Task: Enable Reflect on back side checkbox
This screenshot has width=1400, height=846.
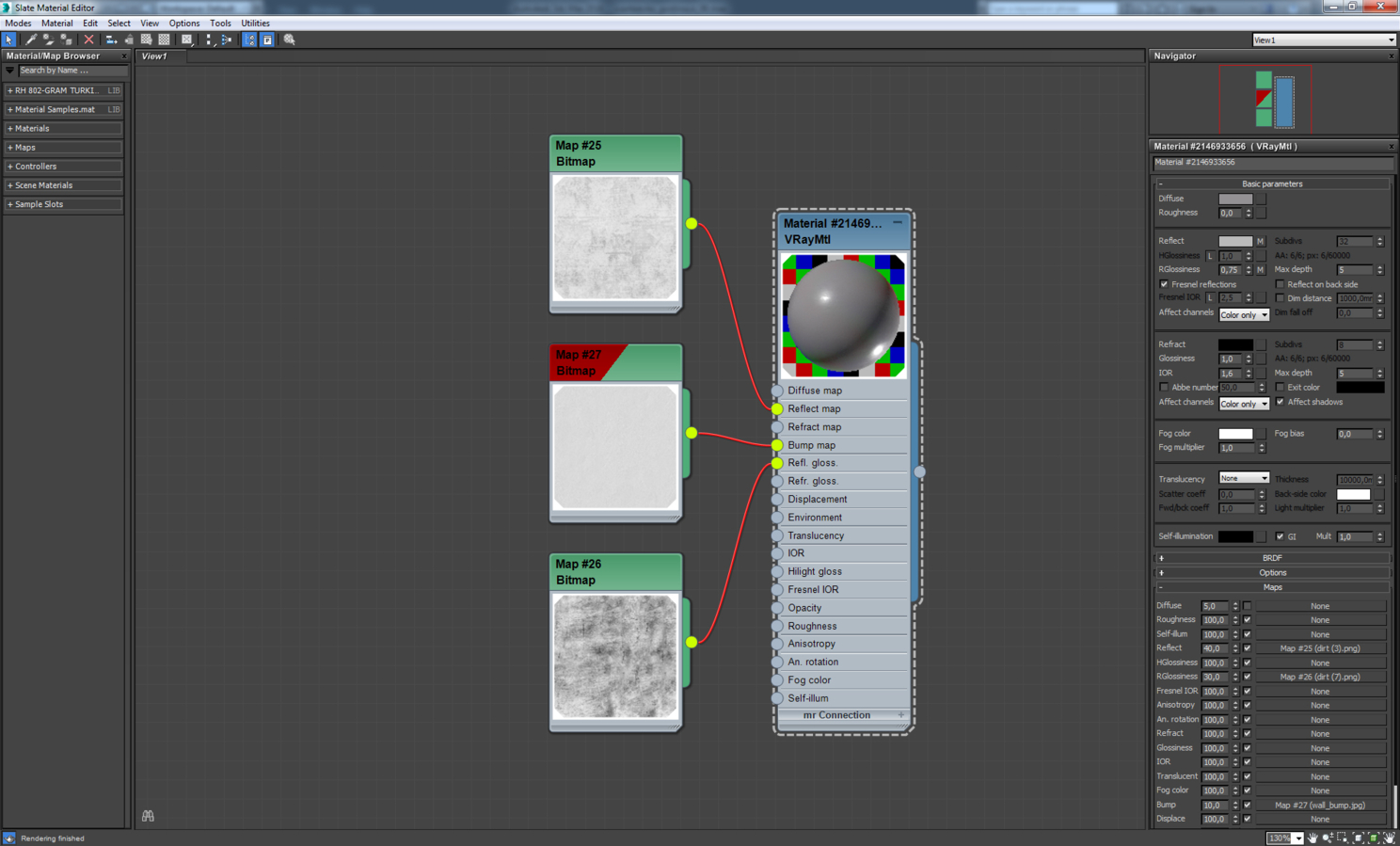Action: pyautogui.click(x=1280, y=284)
